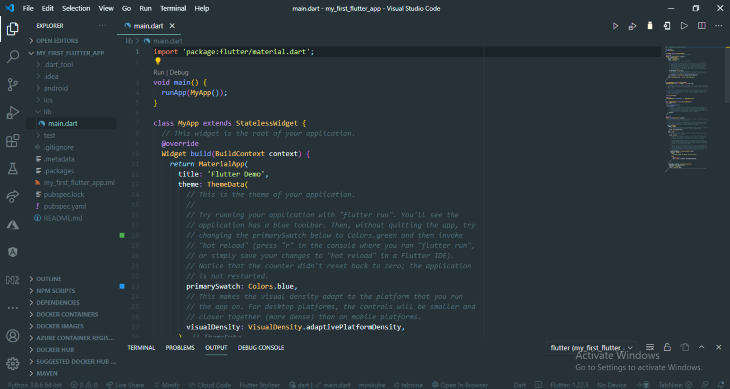
Task: Toggle the output scroll lock icon
Action: [x=667, y=347]
